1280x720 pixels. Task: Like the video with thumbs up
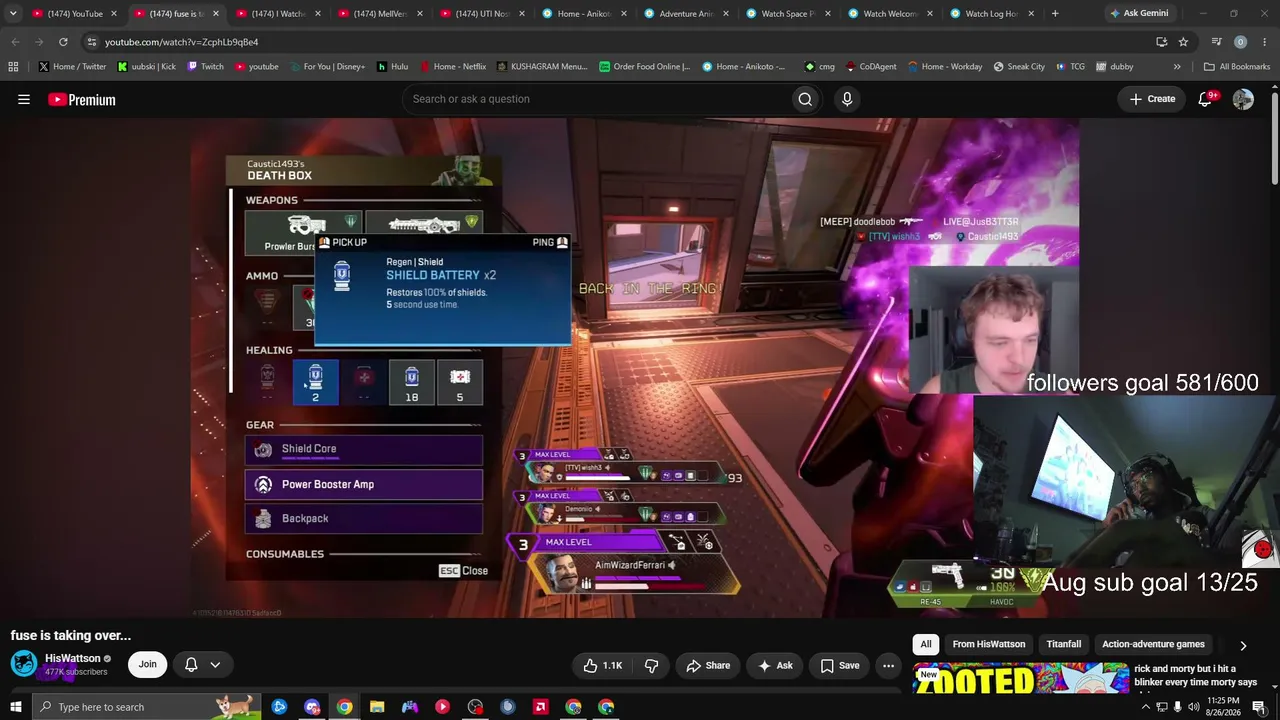click(x=602, y=665)
